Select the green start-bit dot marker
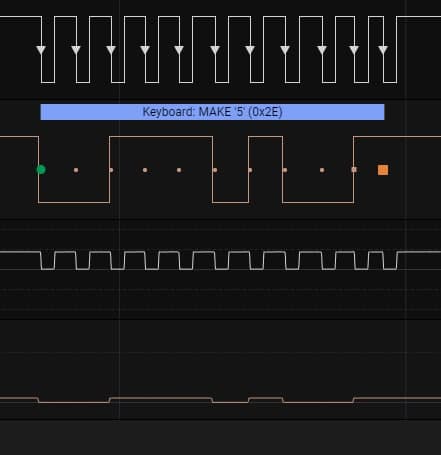 coord(41,170)
